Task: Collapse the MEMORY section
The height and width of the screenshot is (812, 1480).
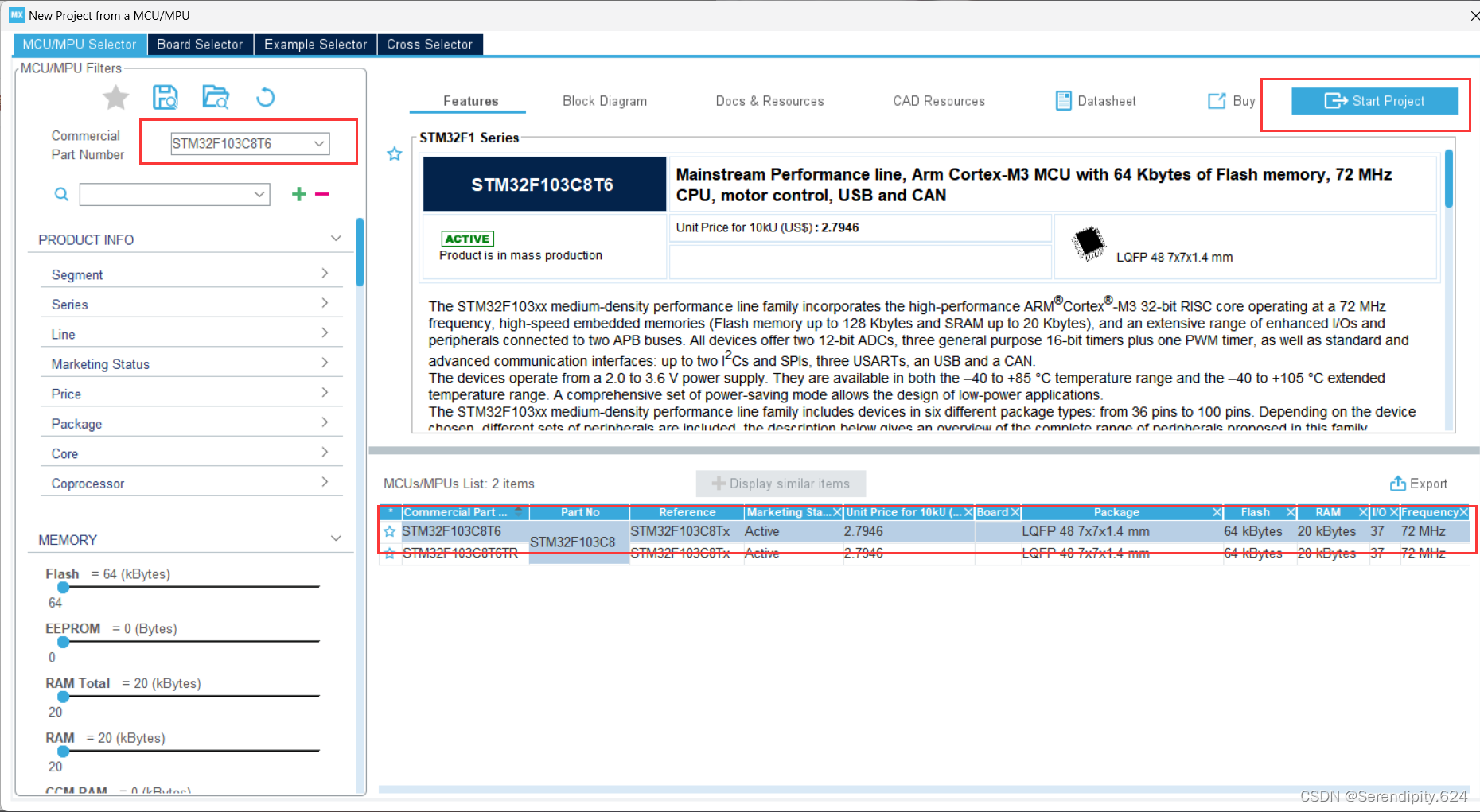Action: (x=336, y=538)
